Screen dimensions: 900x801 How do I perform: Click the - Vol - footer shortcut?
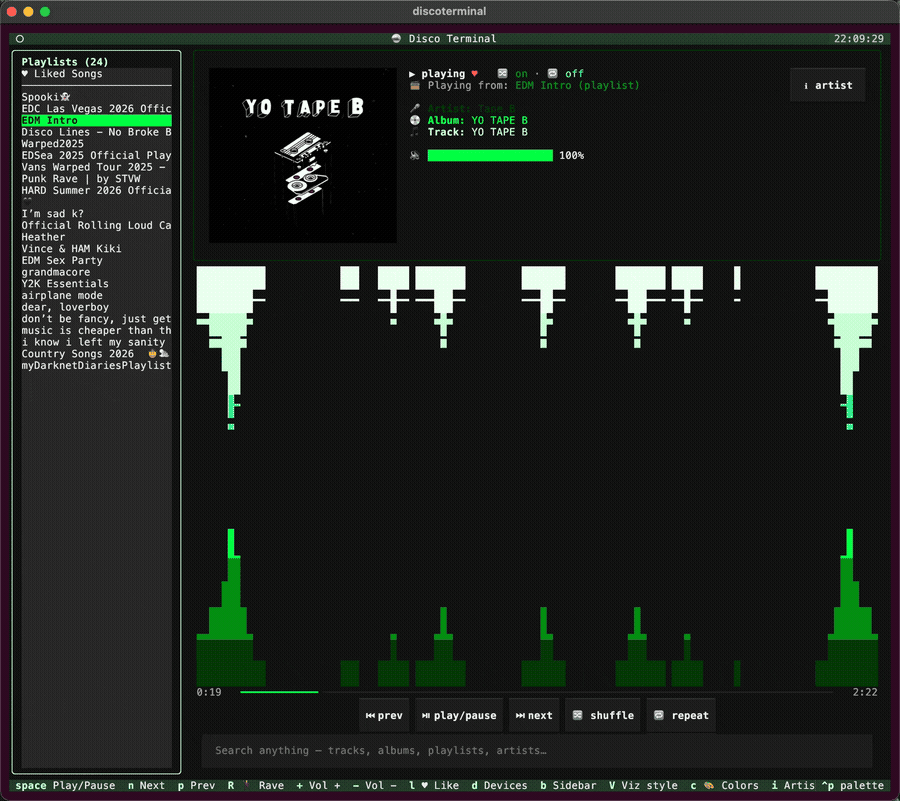(374, 786)
